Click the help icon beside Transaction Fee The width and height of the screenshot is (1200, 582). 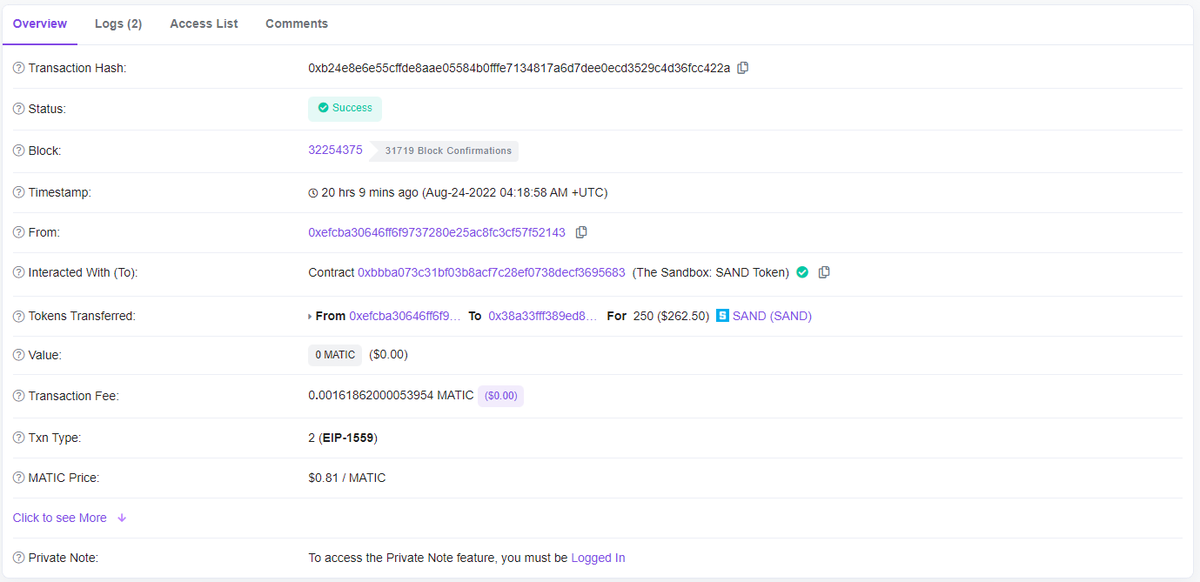[18, 396]
